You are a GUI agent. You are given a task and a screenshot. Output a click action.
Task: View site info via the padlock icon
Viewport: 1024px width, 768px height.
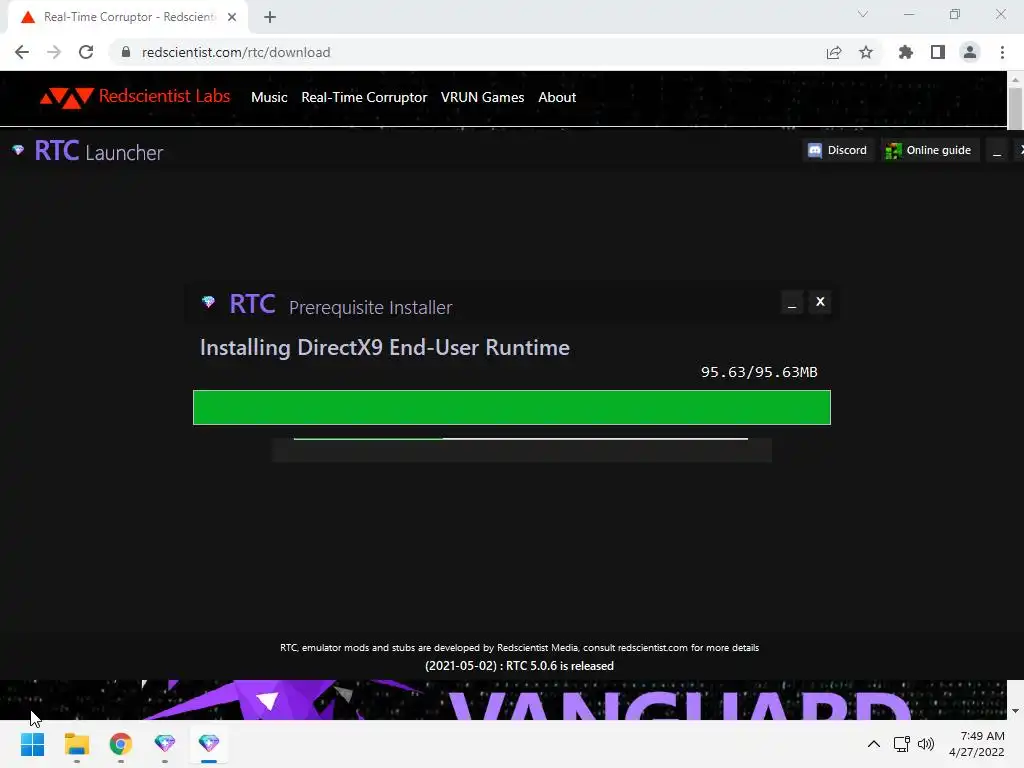tap(126, 52)
